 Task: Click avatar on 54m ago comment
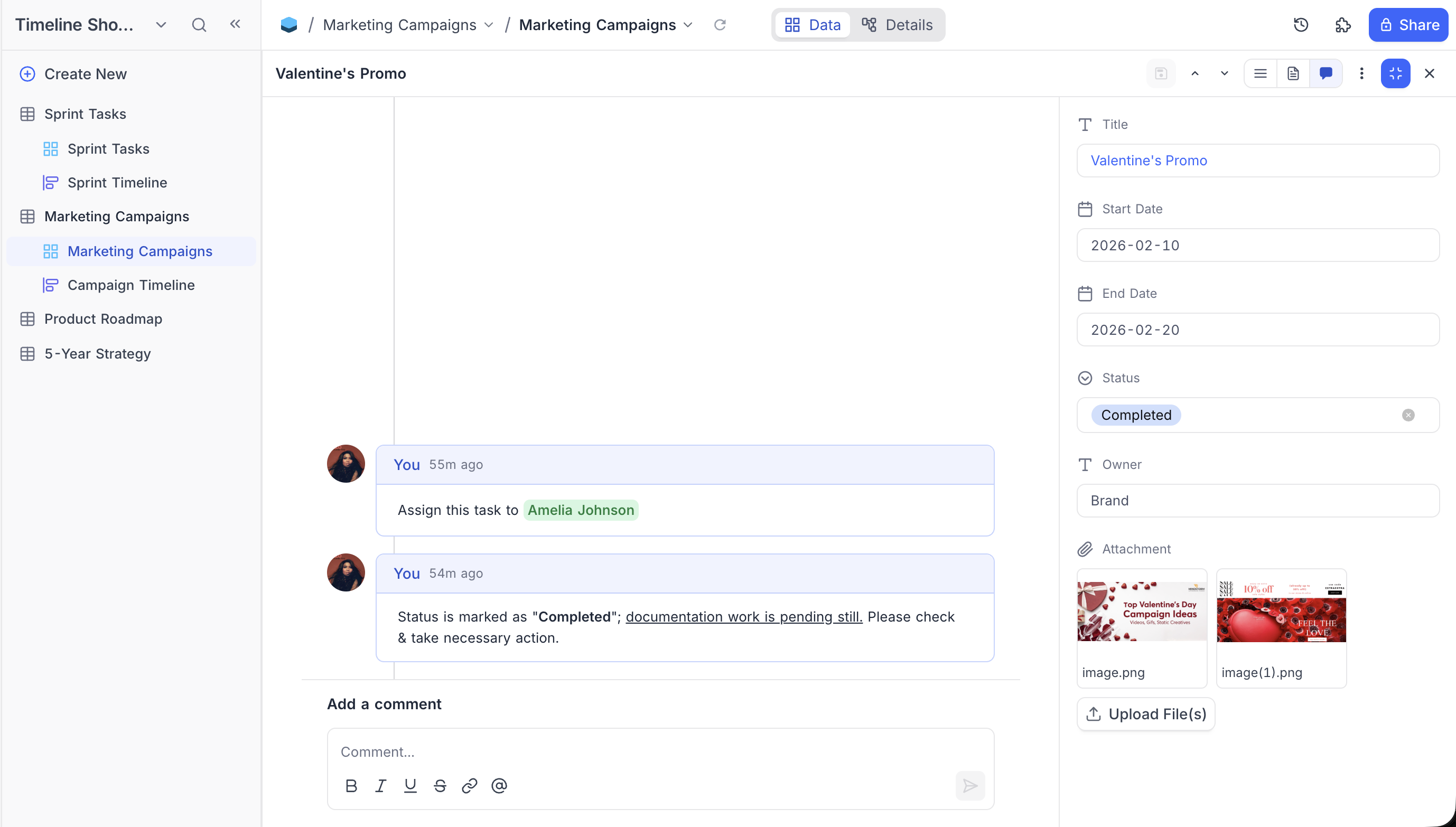click(346, 572)
